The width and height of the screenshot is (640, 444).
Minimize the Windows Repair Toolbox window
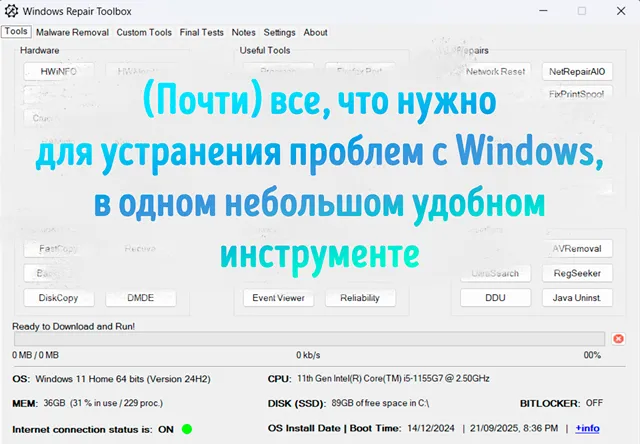(x=543, y=11)
